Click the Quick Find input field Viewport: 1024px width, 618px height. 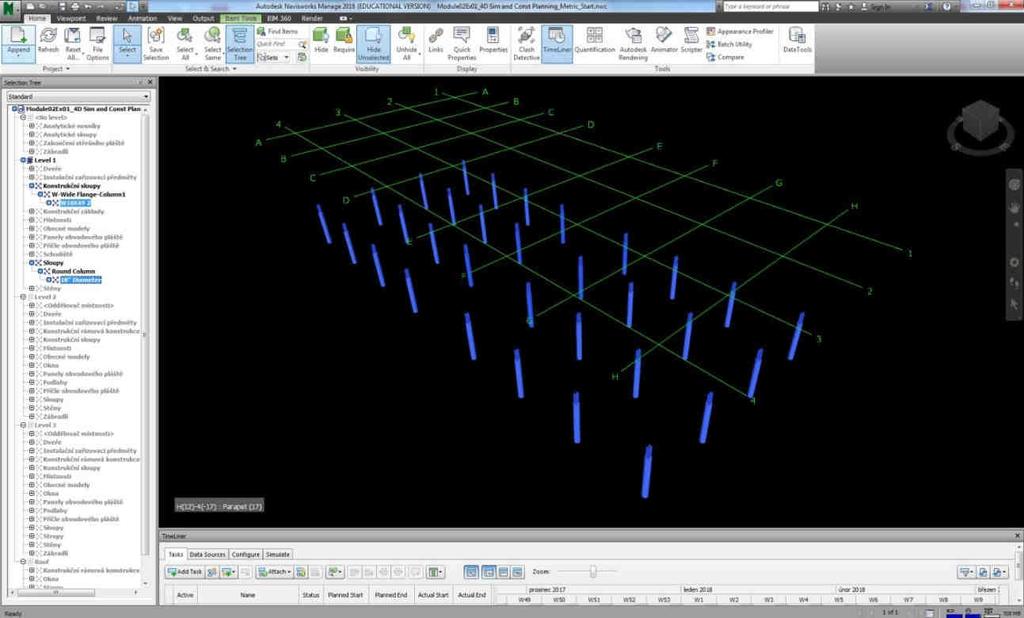(x=276, y=44)
